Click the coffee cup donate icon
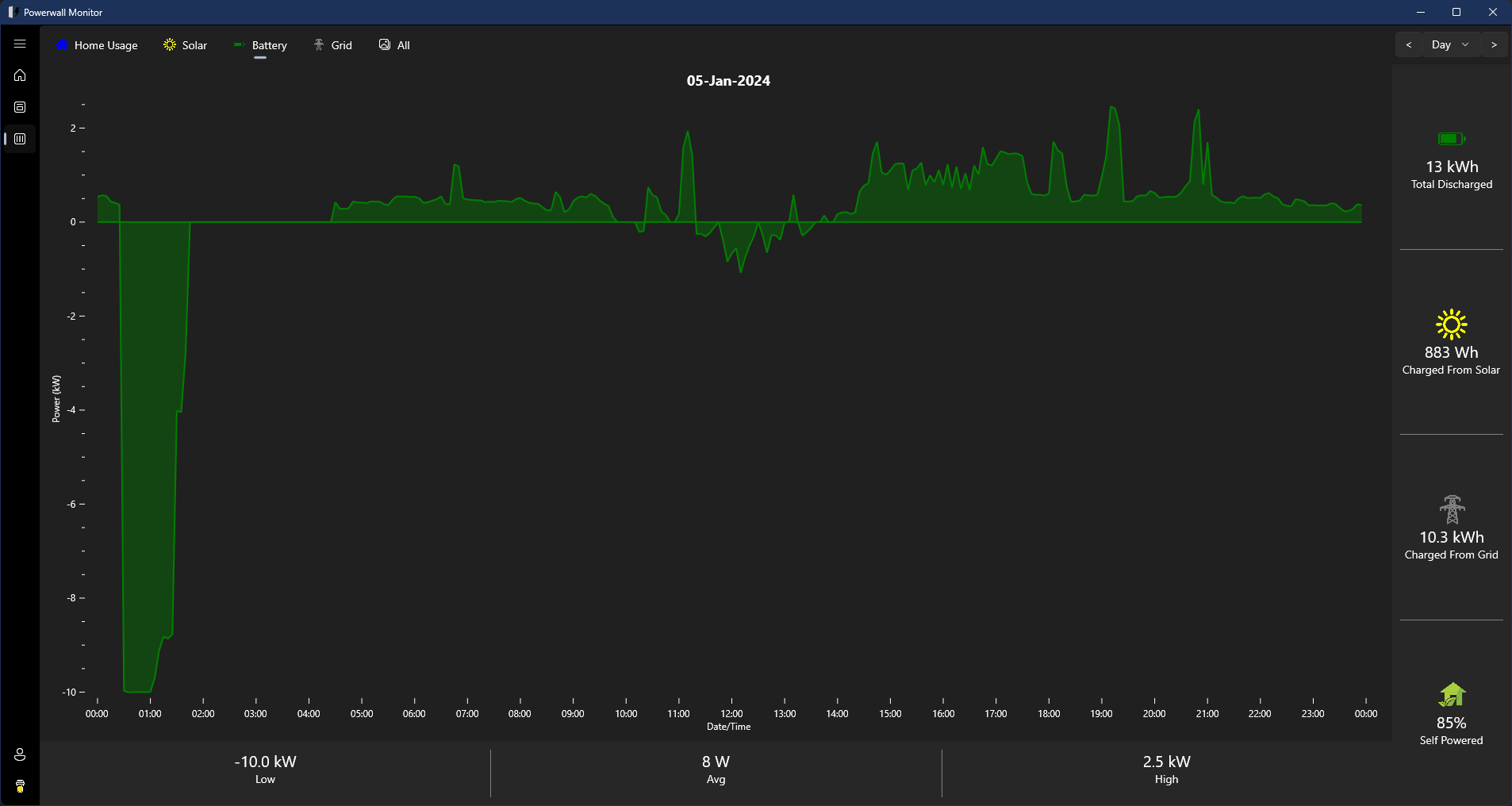The height and width of the screenshot is (806, 1512). pyautogui.click(x=20, y=786)
